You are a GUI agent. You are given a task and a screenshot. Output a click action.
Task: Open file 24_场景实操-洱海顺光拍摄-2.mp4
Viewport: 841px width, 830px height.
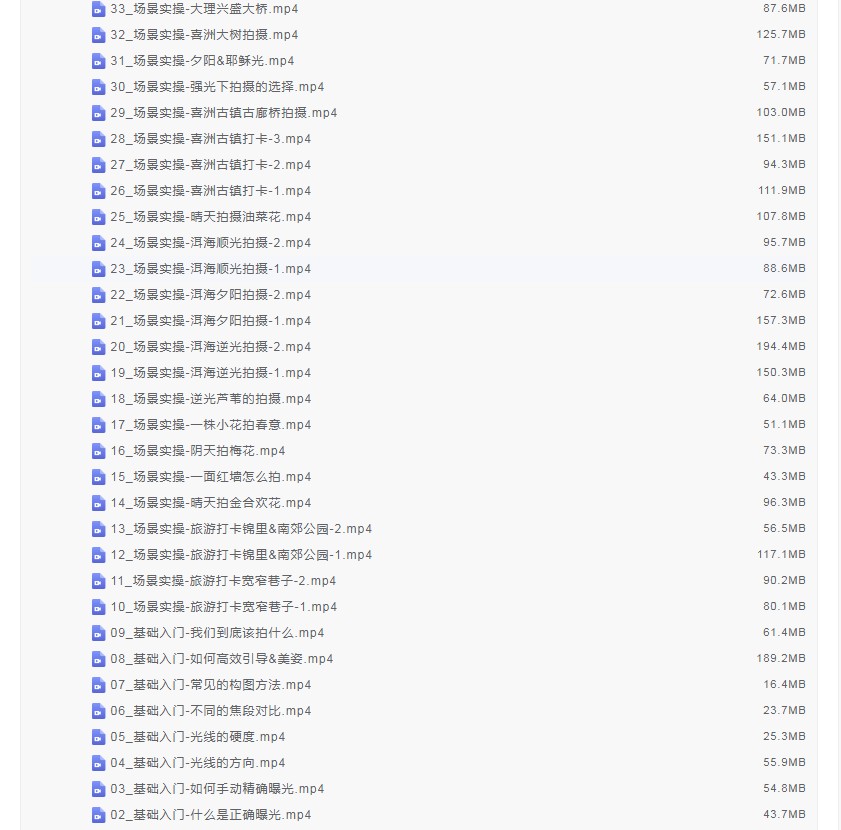click(211, 243)
